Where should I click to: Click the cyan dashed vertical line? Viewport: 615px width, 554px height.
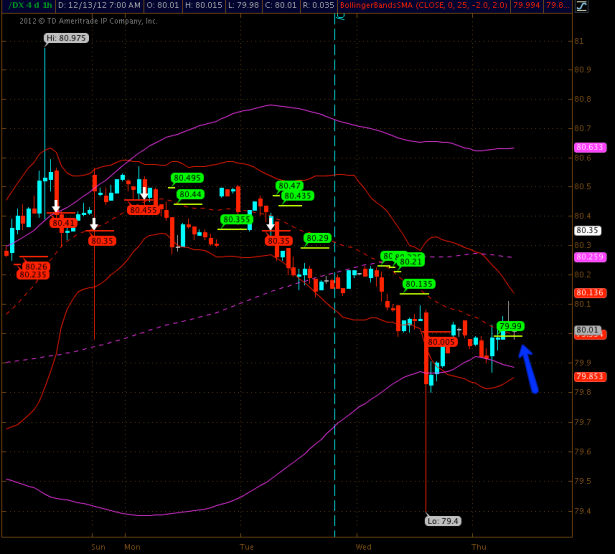pos(334,300)
